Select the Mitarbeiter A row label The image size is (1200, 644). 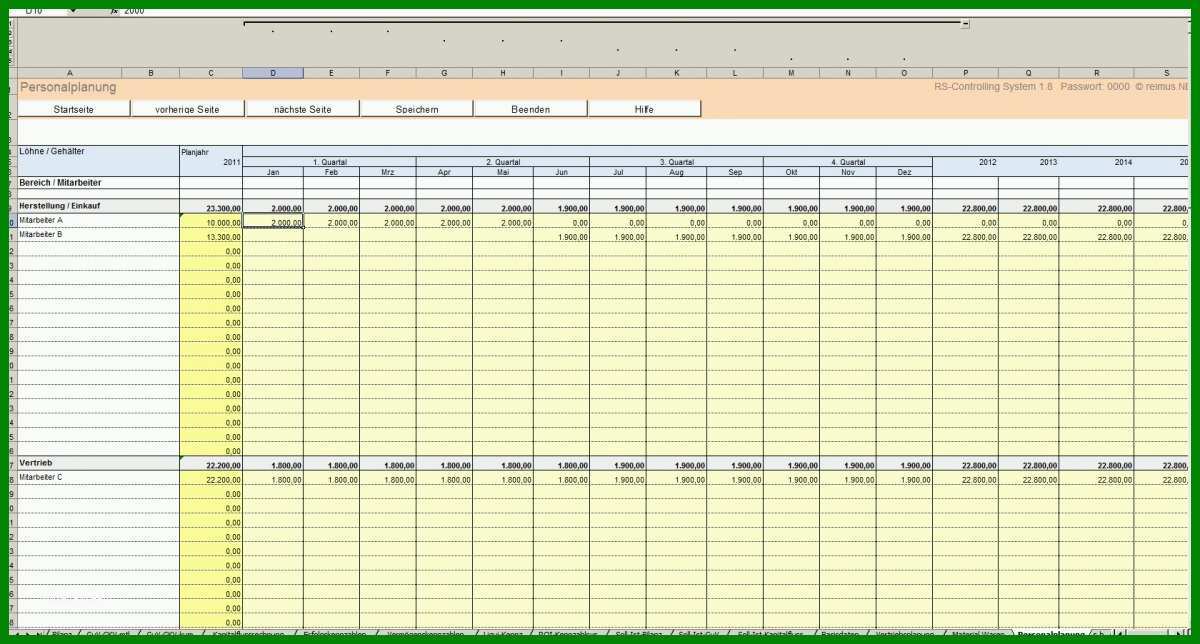pos(98,220)
